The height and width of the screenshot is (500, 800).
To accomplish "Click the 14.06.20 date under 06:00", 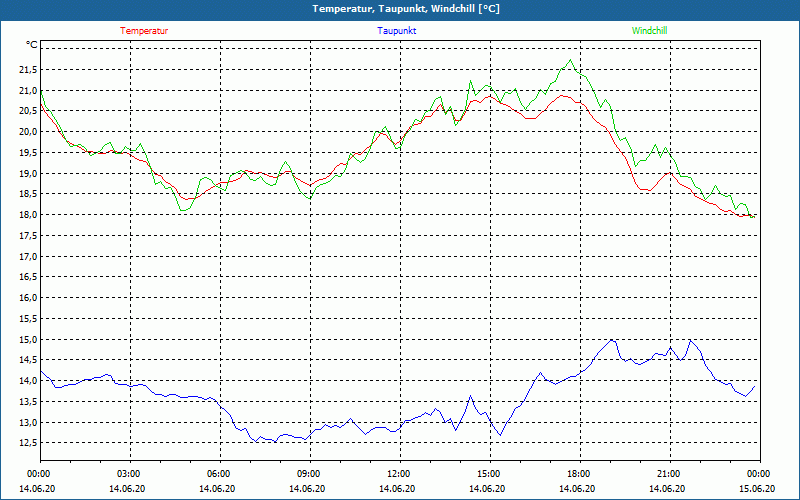I will pos(217,488).
